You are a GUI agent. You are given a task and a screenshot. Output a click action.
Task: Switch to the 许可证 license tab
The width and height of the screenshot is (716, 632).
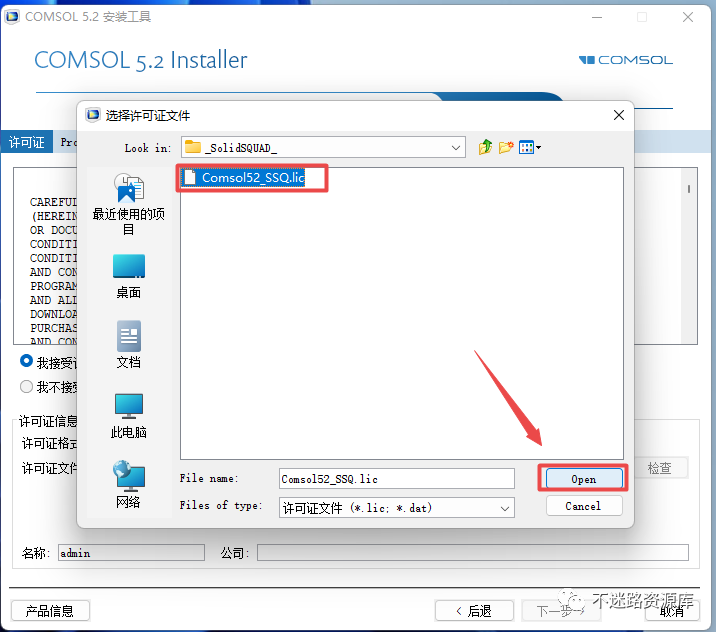click(26, 142)
